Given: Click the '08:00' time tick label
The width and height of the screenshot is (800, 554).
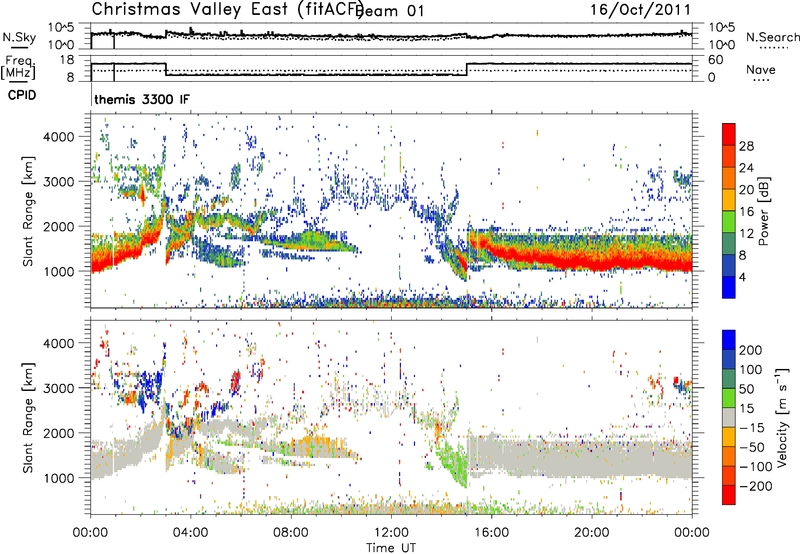Looking at the screenshot, I should tap(291, 533).
